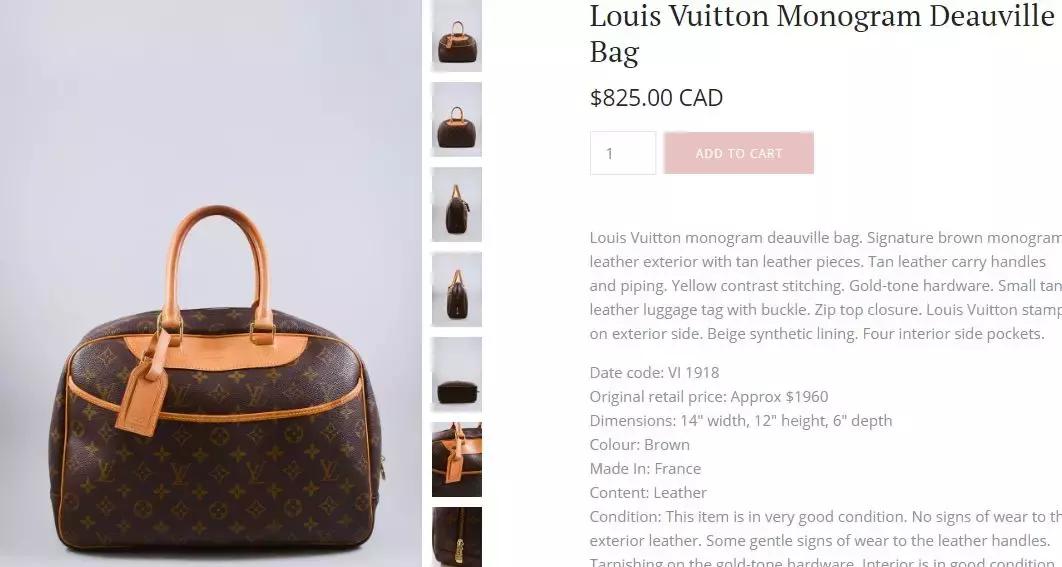Add the Deauville bag to cart
The width and height of the screenshot is (1062, 567).
tap(739, 153)
